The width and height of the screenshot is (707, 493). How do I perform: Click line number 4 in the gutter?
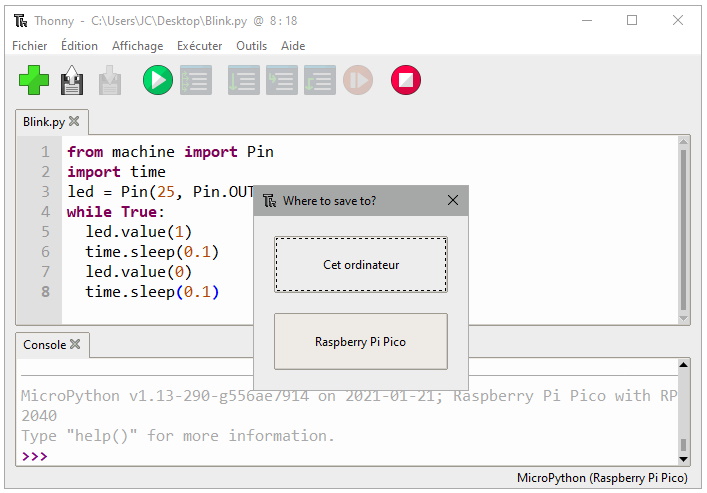point(45,212)
